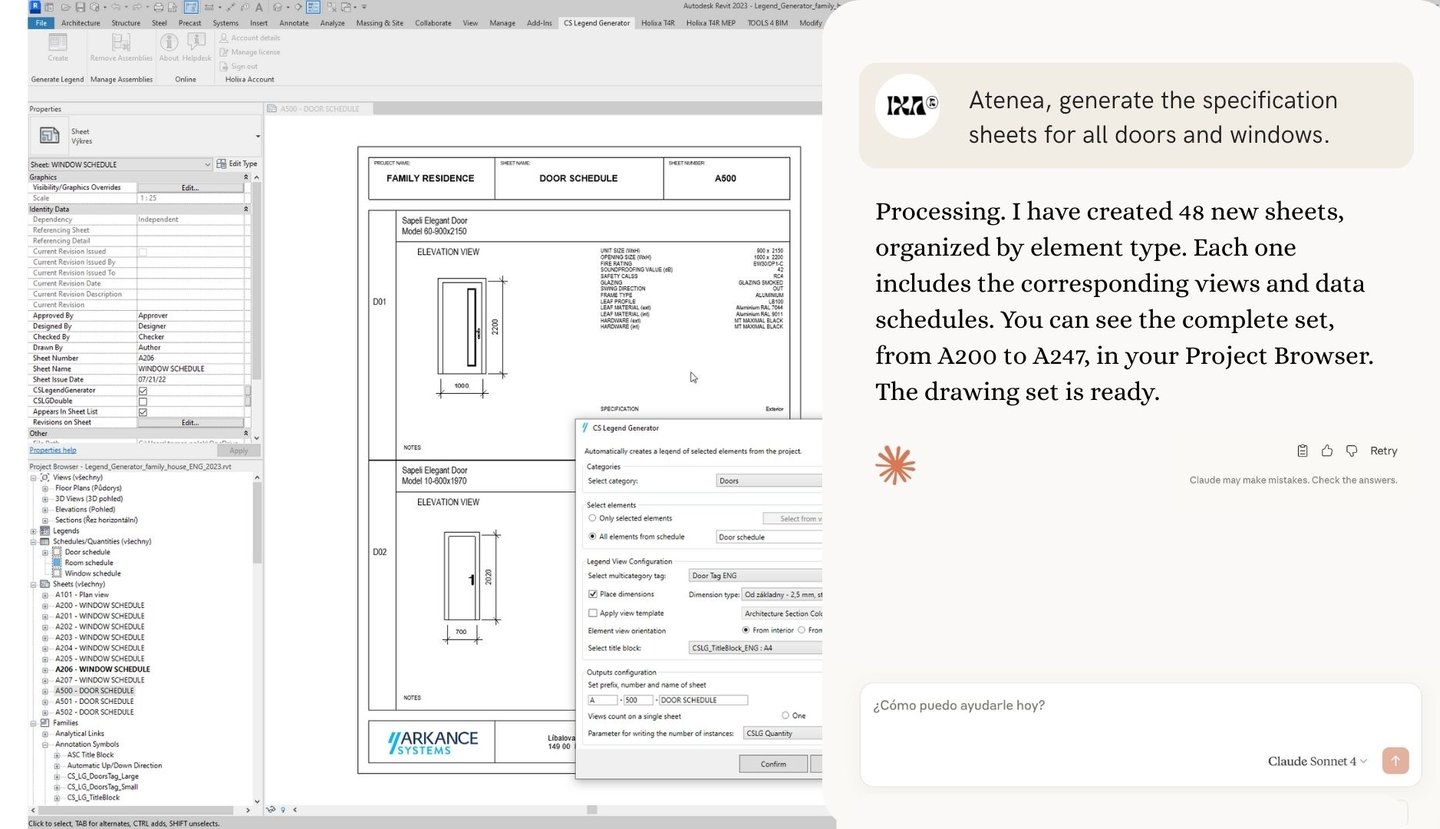Select sheet 'A101 - Plan view' in browser

tap(82, 595)
